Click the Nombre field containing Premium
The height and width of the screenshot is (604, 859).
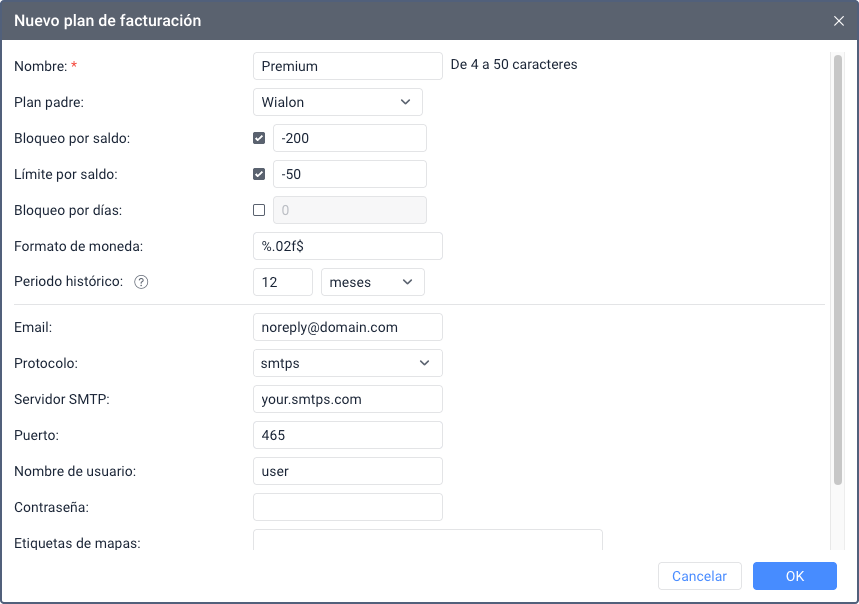pos(348,66)
